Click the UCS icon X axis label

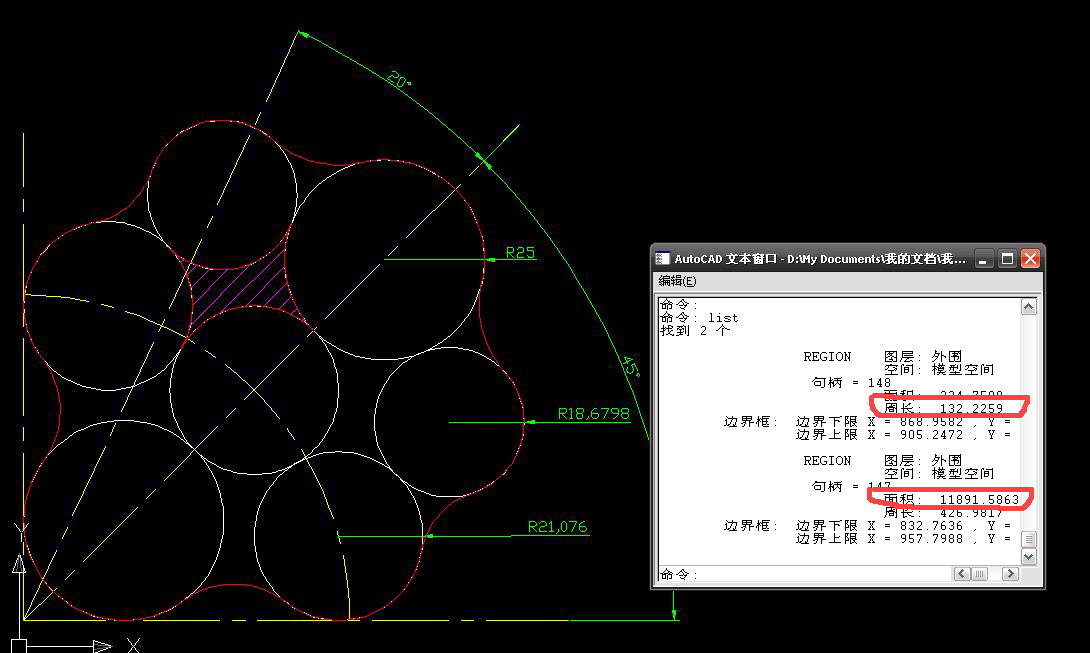(133, 645)
